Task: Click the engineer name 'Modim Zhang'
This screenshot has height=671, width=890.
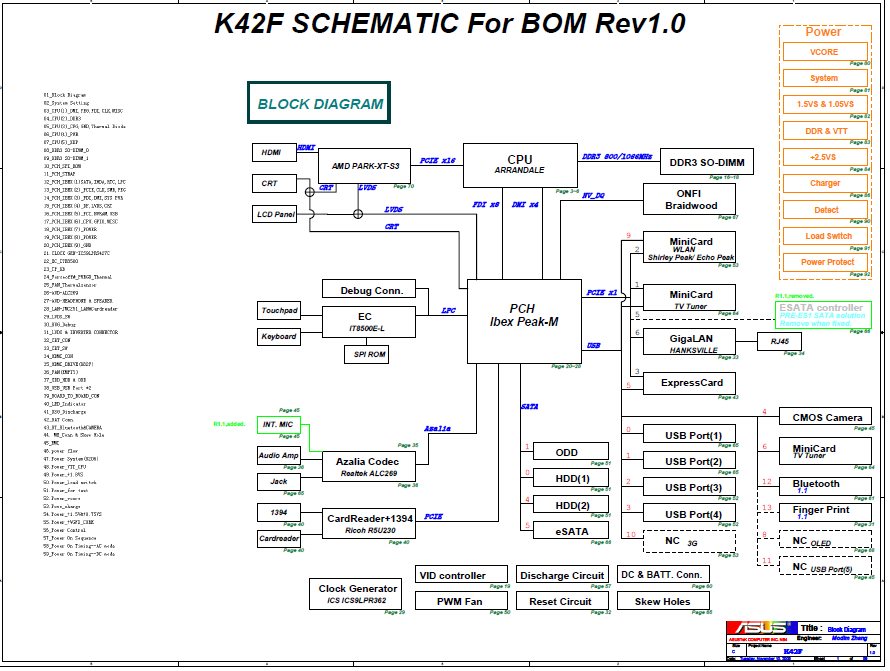Action: 849,638
